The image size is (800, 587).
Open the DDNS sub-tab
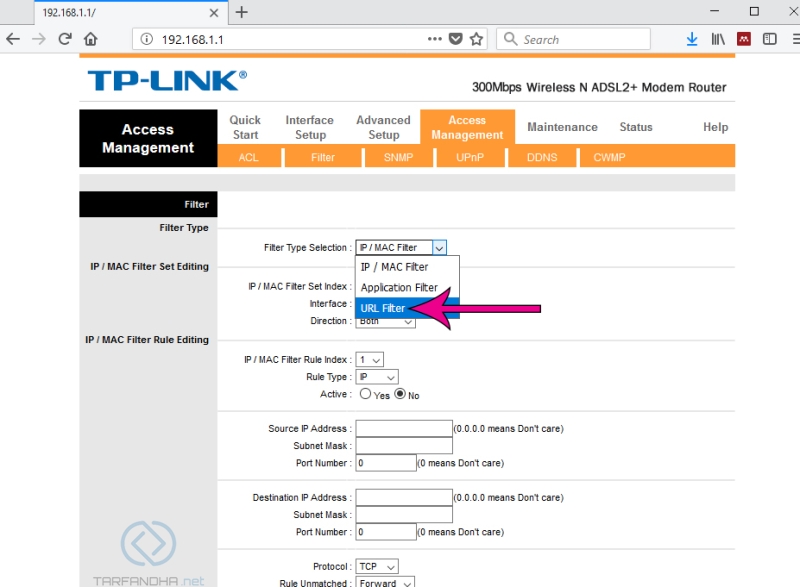[x=542, y=157]
